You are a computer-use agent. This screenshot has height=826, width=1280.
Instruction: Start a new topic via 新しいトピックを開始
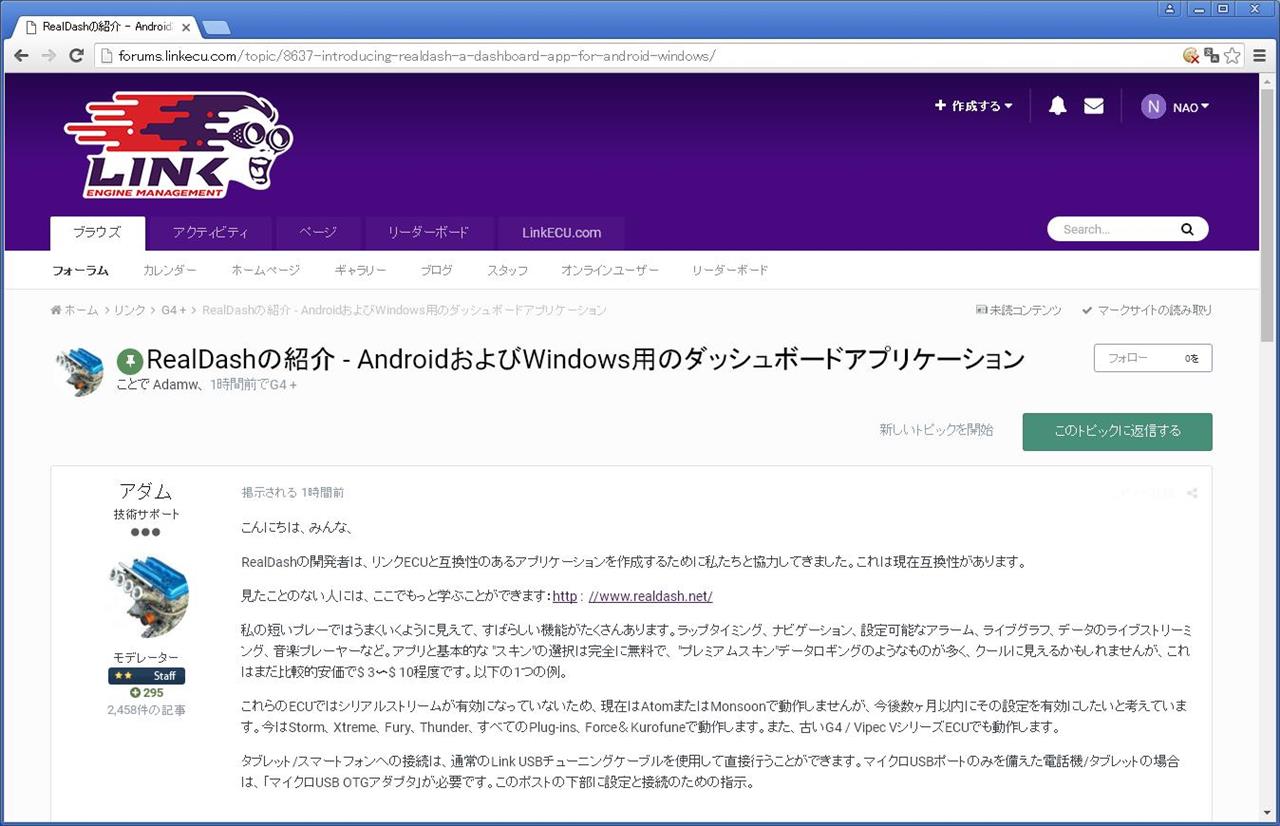coord(936,430)
